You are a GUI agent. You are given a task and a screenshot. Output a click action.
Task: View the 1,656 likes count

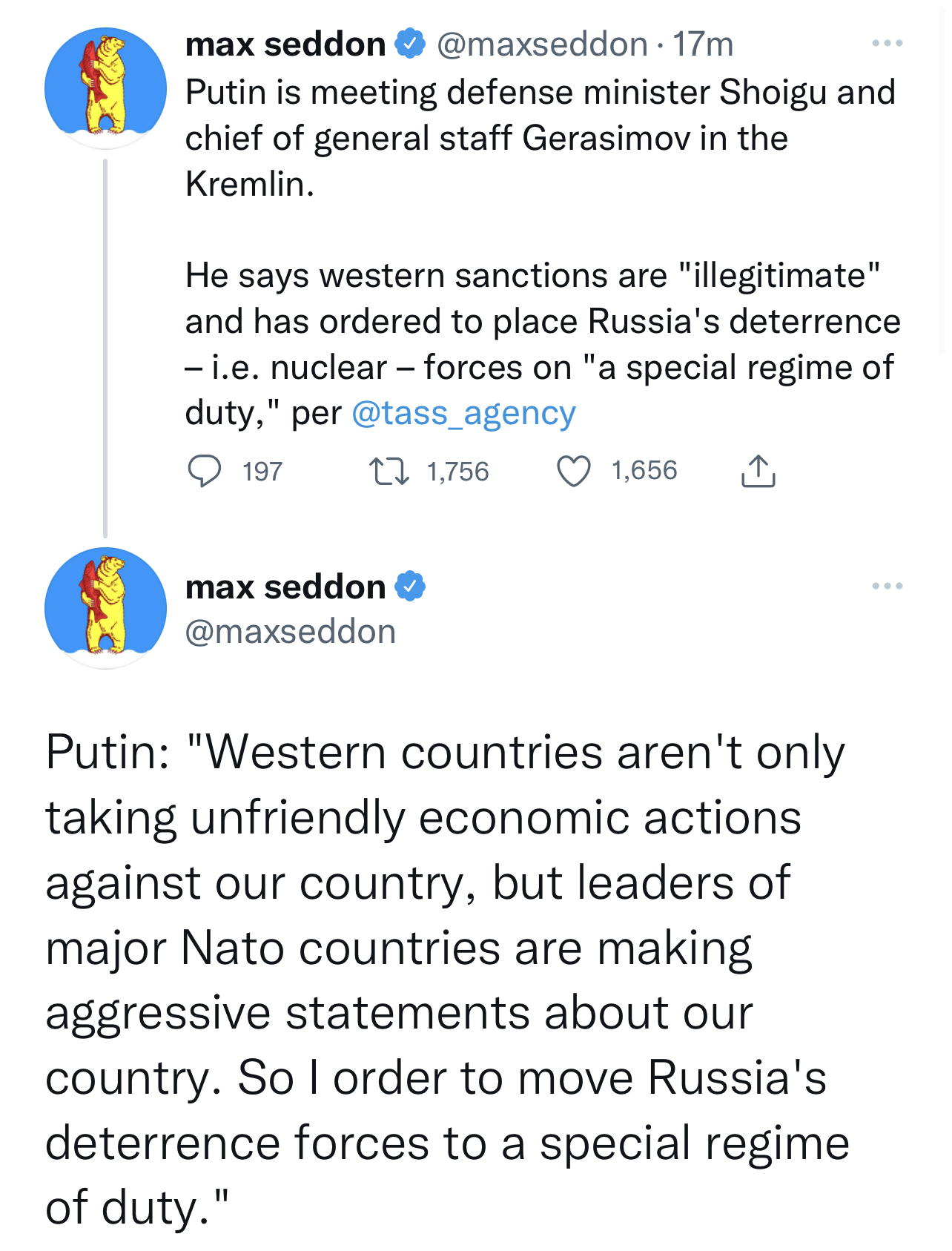pyautogui.click(x=644, y=471)
